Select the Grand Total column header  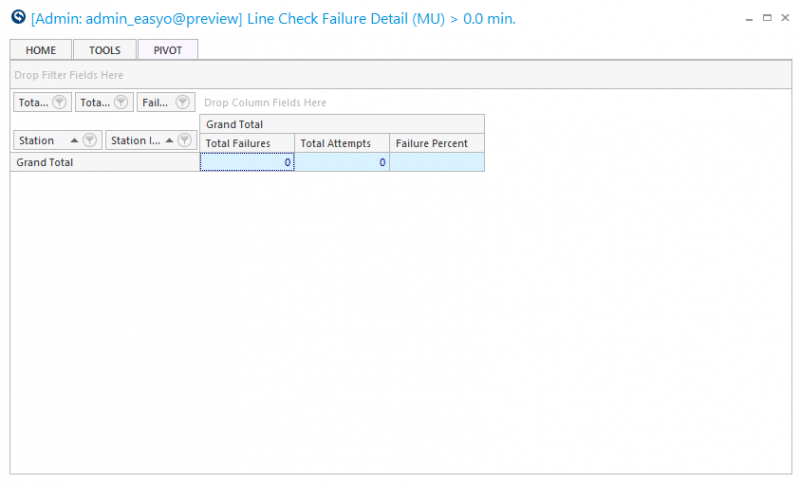(x=342, y=124)
